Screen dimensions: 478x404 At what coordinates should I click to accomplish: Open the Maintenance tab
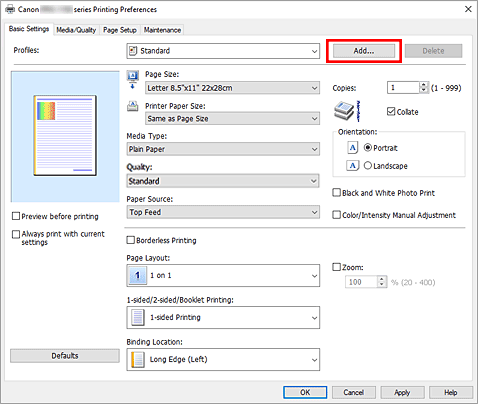coord(162,30)
